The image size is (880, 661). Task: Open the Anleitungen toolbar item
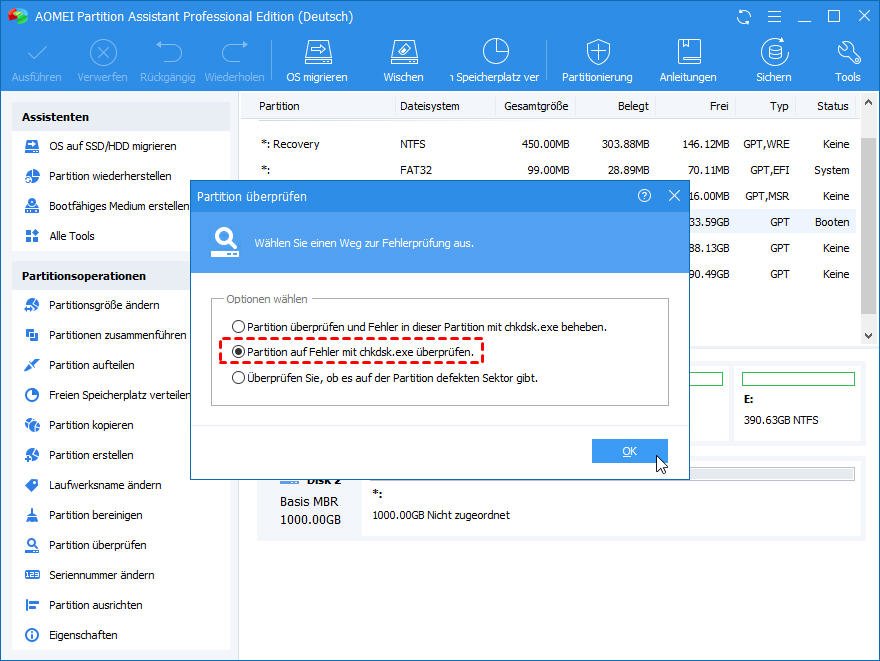688,61
